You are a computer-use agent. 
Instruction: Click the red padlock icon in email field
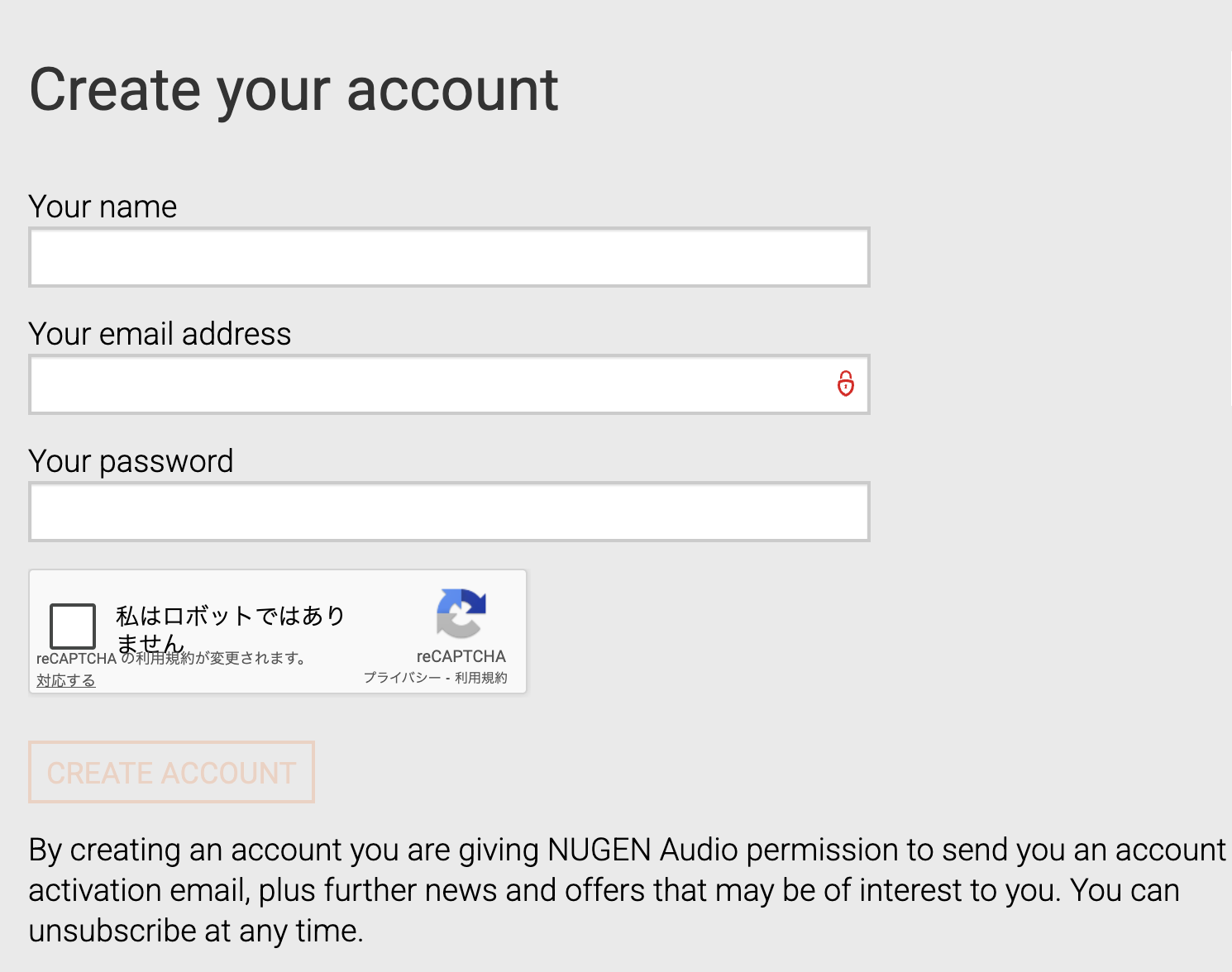[845, 384]
